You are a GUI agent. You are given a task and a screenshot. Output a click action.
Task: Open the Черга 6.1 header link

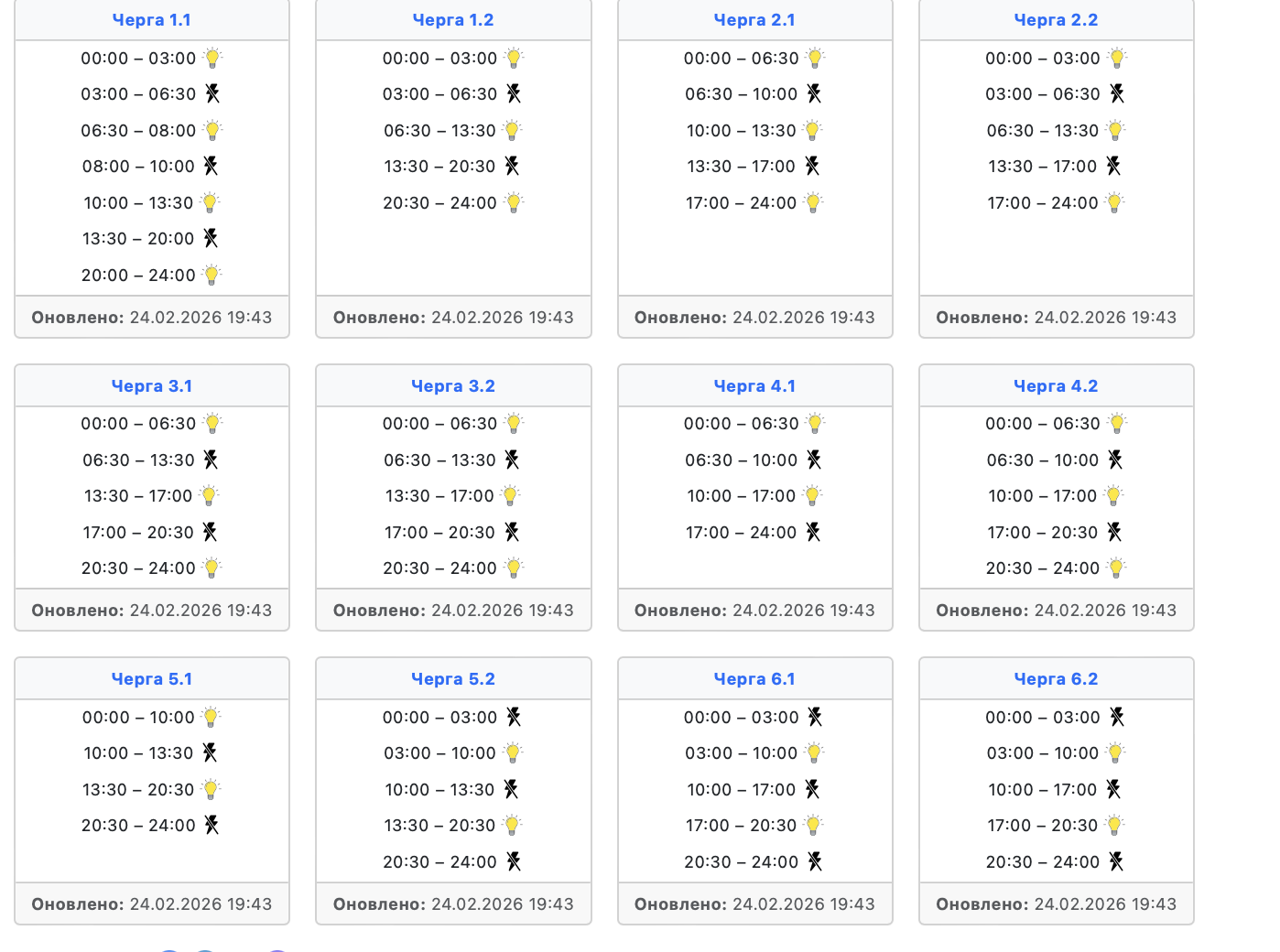(x=754, y=679)
